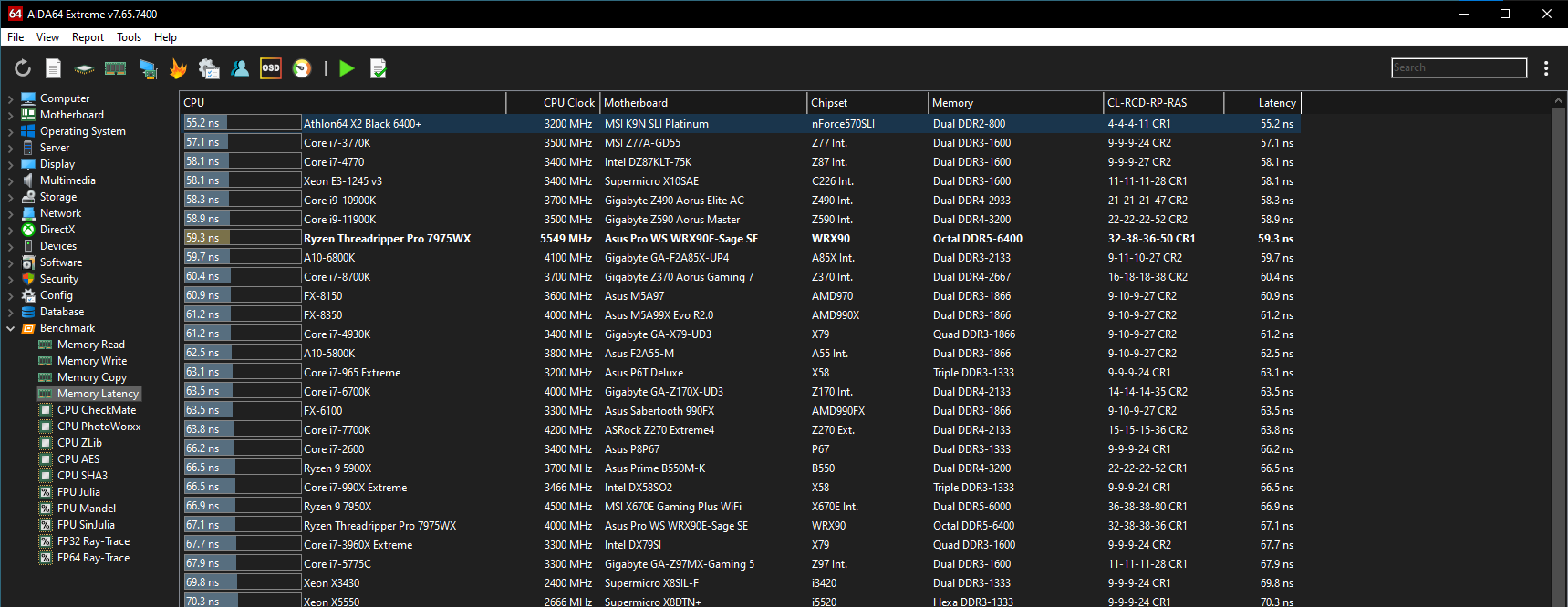Image resolution: width=1568 pixels, height=607 pixels.
Task: Expand the Computer tree node
Action: tap(10, 98)
